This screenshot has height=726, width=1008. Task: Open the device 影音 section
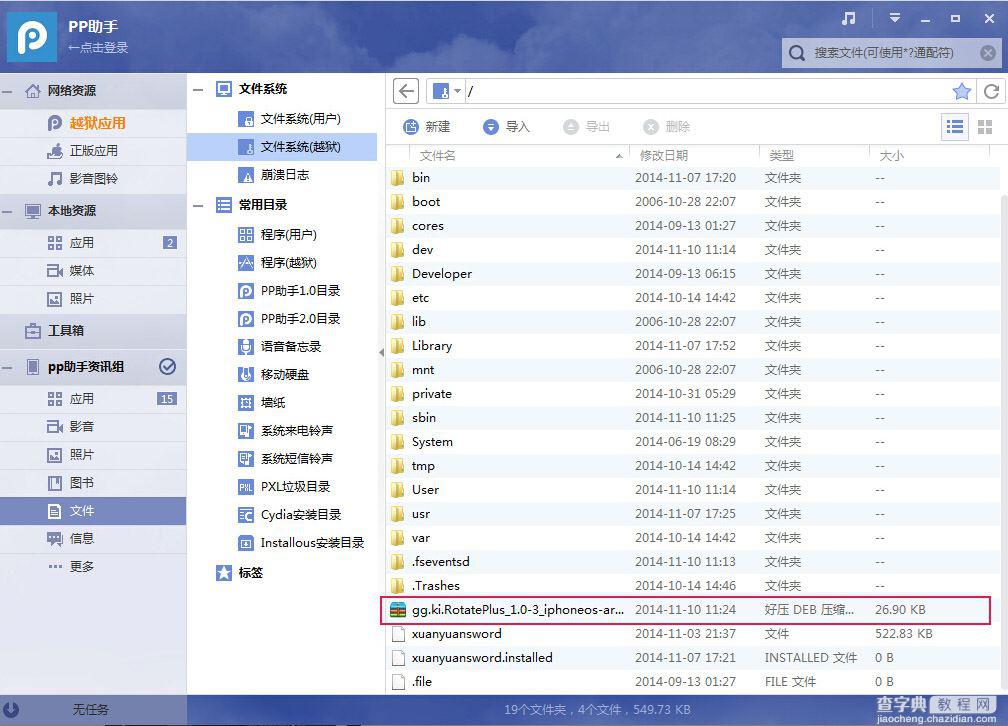point(93,426)
